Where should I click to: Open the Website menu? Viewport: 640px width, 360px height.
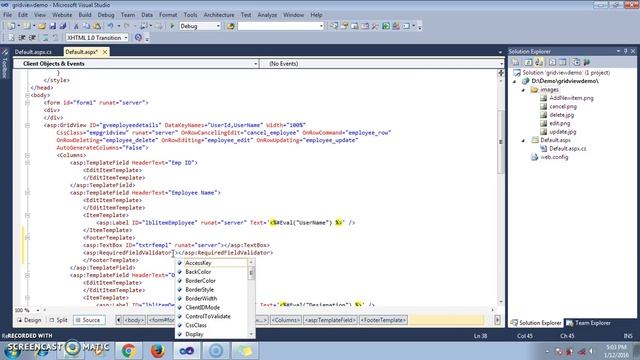point(62,15)
